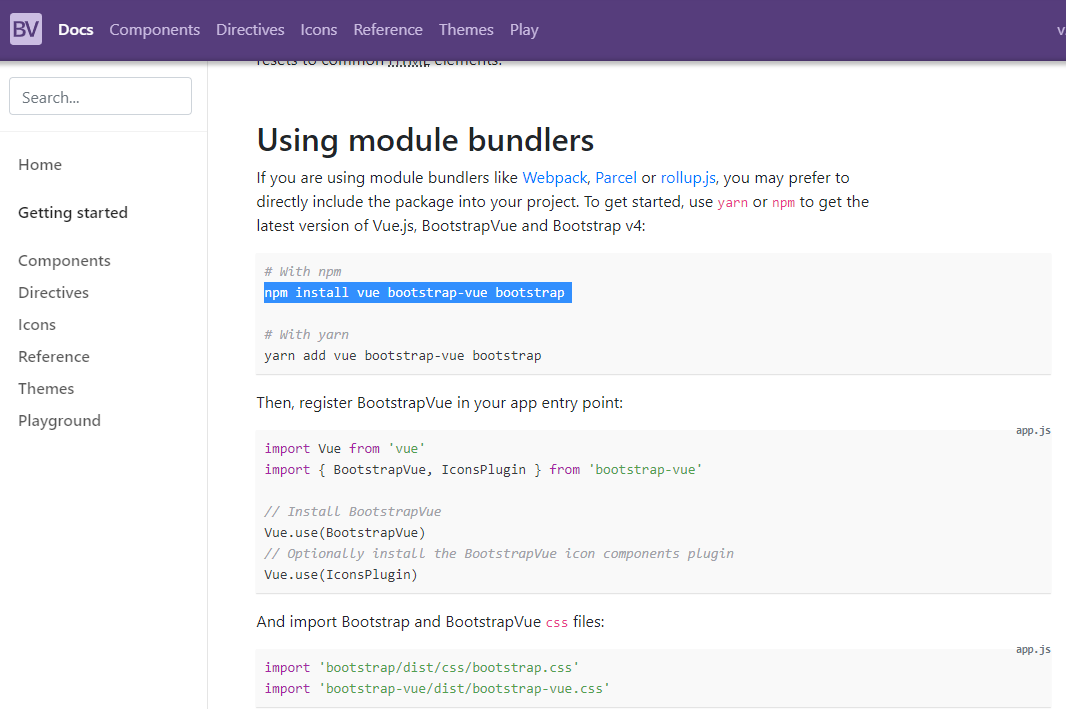Click 'Then, register BootstrapVue' sentence
1066x709 pixels.
tap(439, 403)
